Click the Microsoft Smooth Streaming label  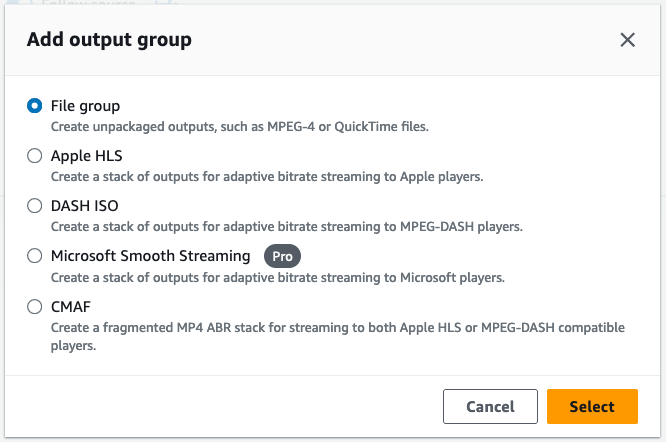[x=150, y=256]
